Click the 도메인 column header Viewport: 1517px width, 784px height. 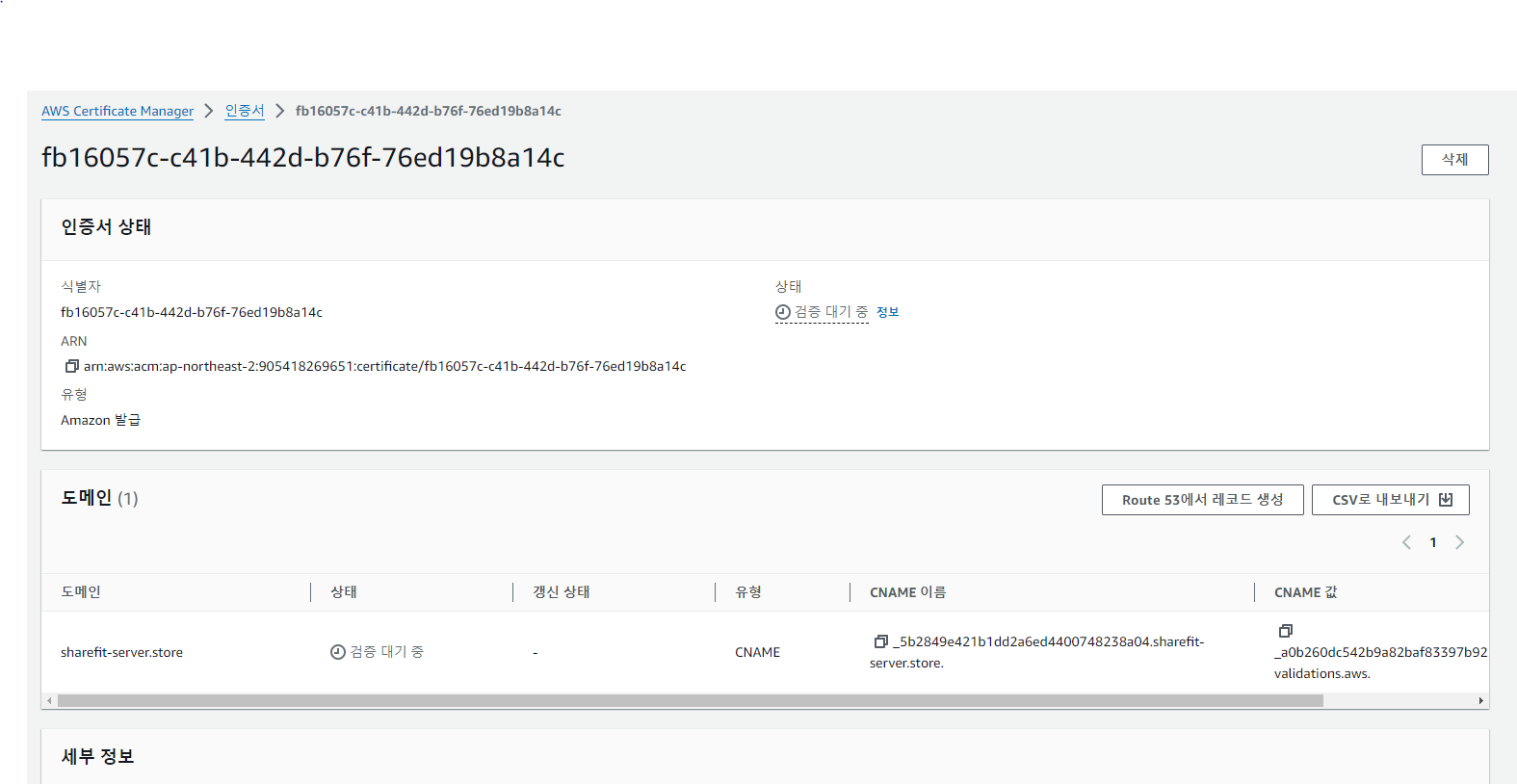(x=81, y=592)
